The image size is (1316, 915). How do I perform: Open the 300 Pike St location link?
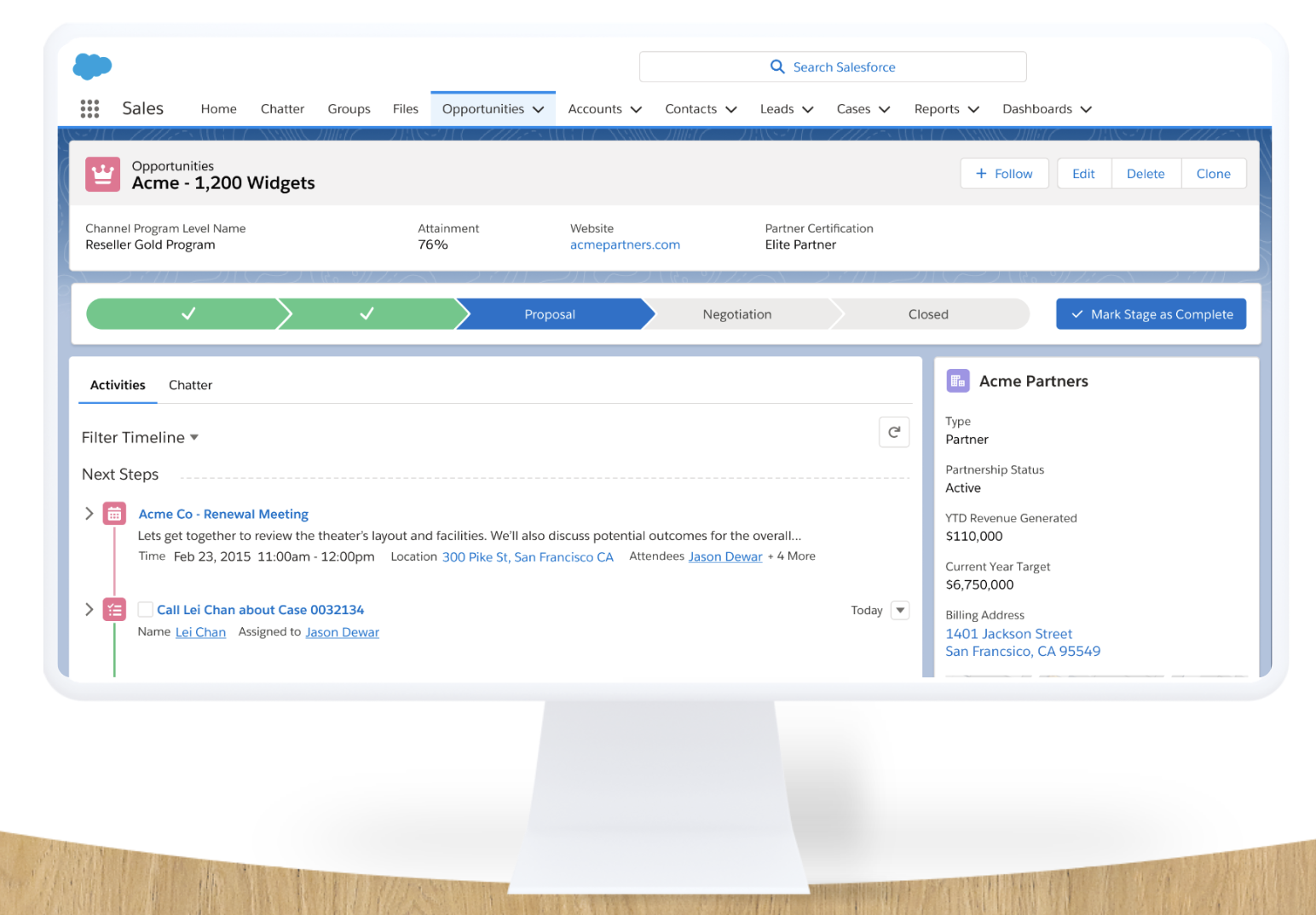tap(528, 557)
